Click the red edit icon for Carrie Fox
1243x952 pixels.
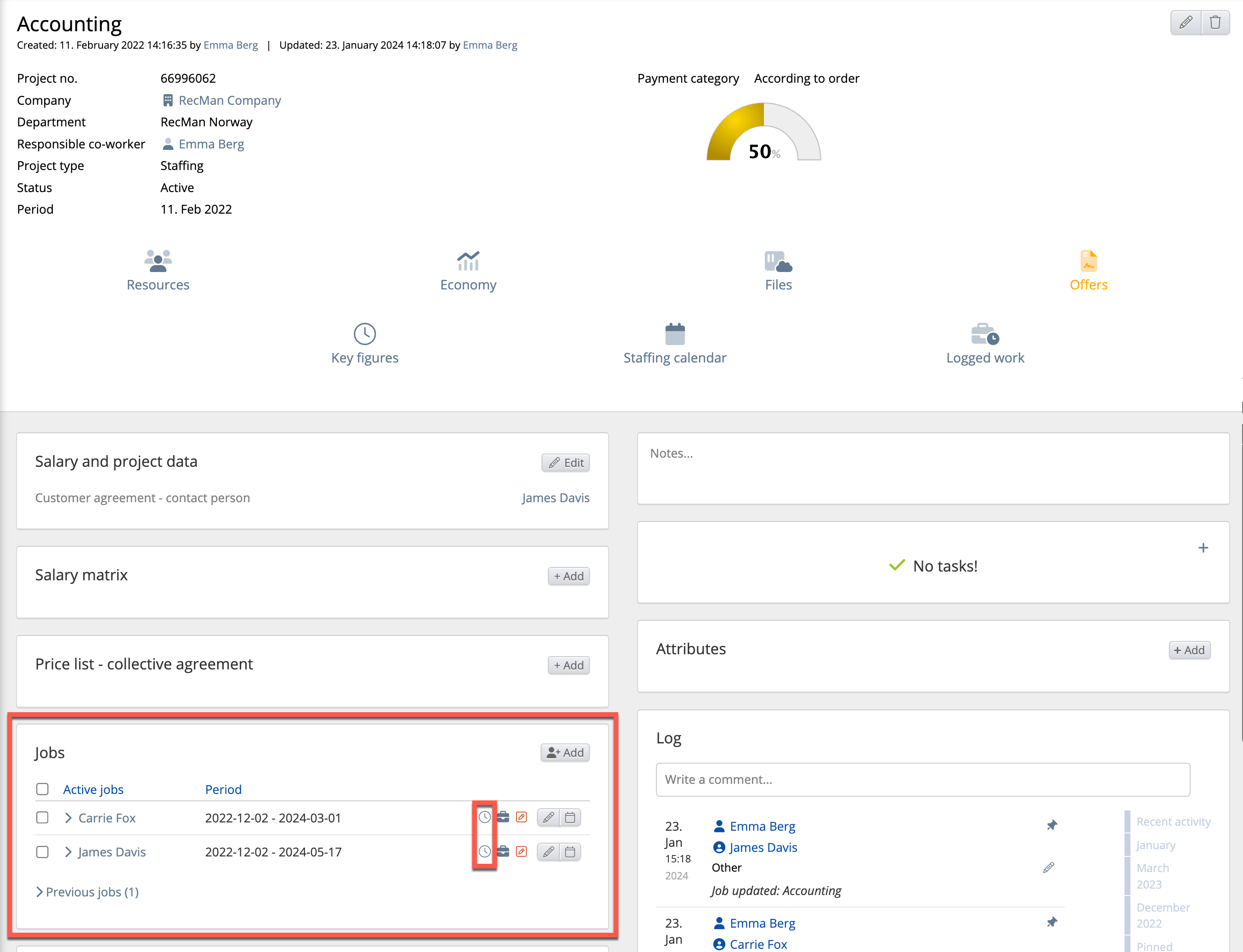(521, 817)
